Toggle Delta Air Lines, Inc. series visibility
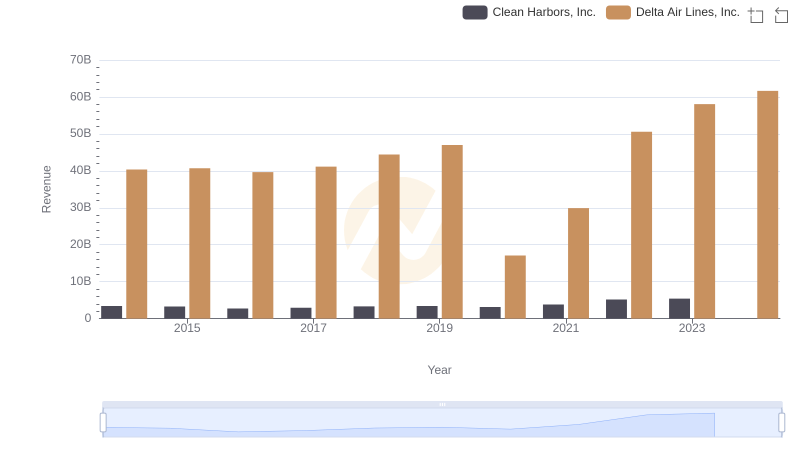The image size is (800, 461). pyautogui.click(x=687, y=12)
